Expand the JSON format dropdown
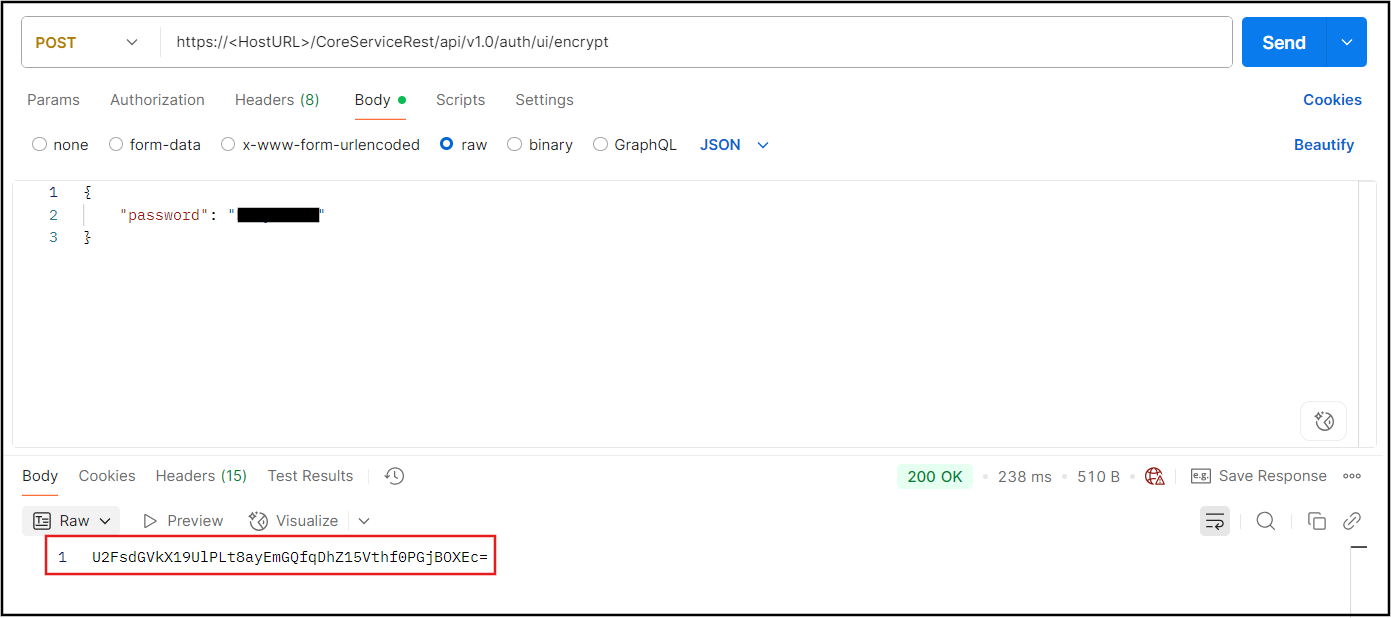The width and height of the screenshot is (1391, 618). tap(735, 145)
